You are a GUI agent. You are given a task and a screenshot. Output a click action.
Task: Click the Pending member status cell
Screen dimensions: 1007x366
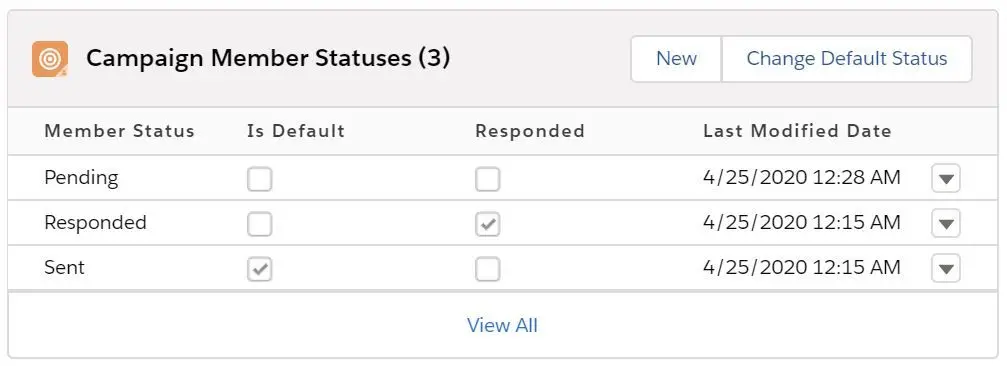(82, 178)
